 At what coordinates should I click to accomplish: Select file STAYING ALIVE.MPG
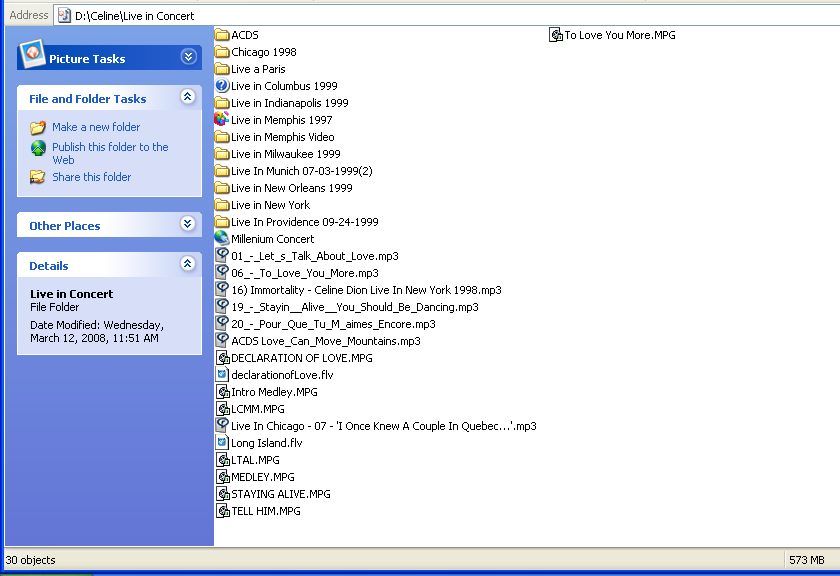point(281,494)
